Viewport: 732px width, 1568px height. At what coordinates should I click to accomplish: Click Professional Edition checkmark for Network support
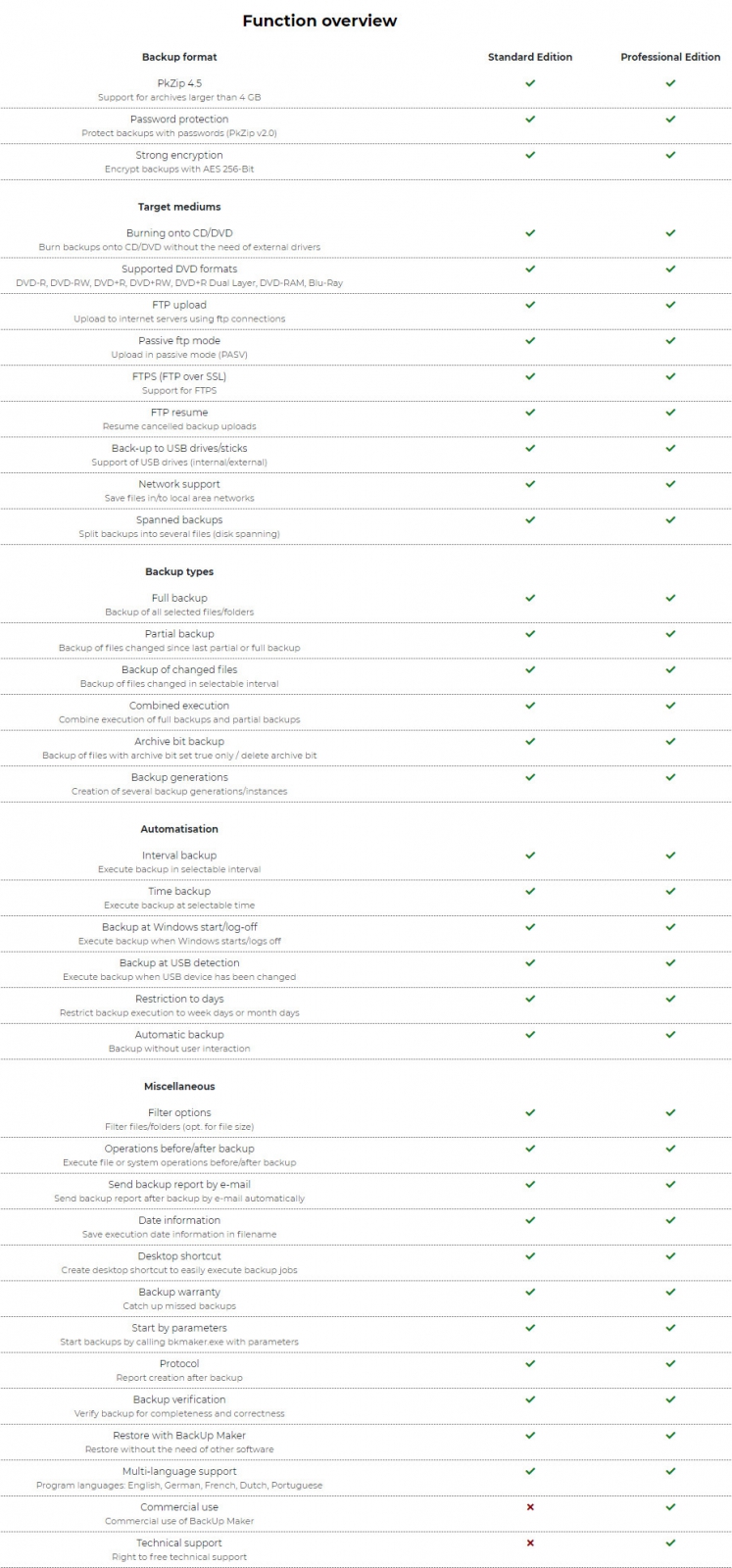[670, 484]
